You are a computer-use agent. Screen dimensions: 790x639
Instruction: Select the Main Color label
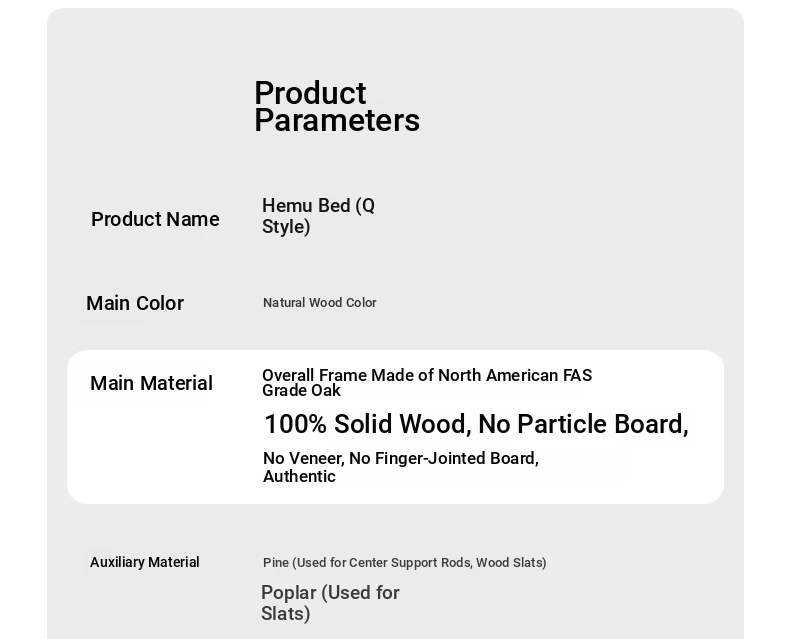[x=135, y=303]
